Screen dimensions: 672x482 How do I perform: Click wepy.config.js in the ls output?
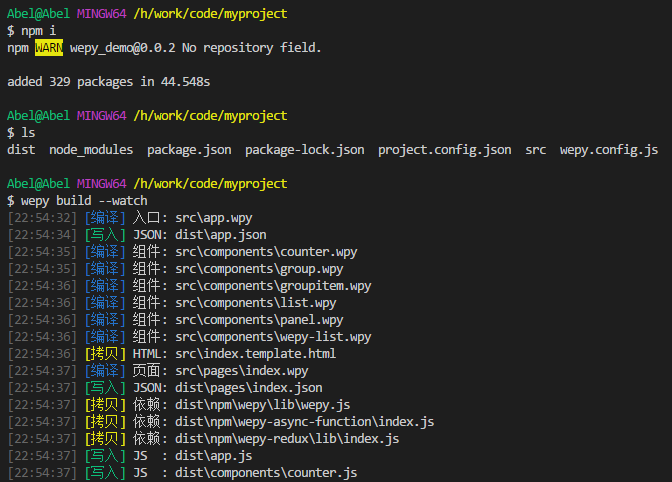coord(609,149)
